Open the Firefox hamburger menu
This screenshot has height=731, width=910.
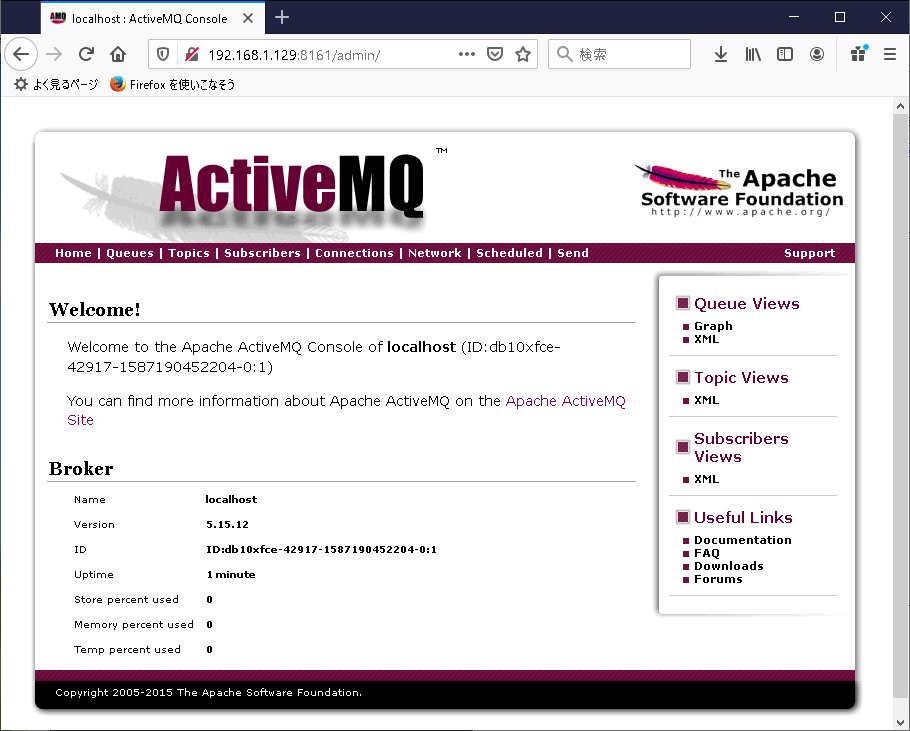[x=890, y=54]
